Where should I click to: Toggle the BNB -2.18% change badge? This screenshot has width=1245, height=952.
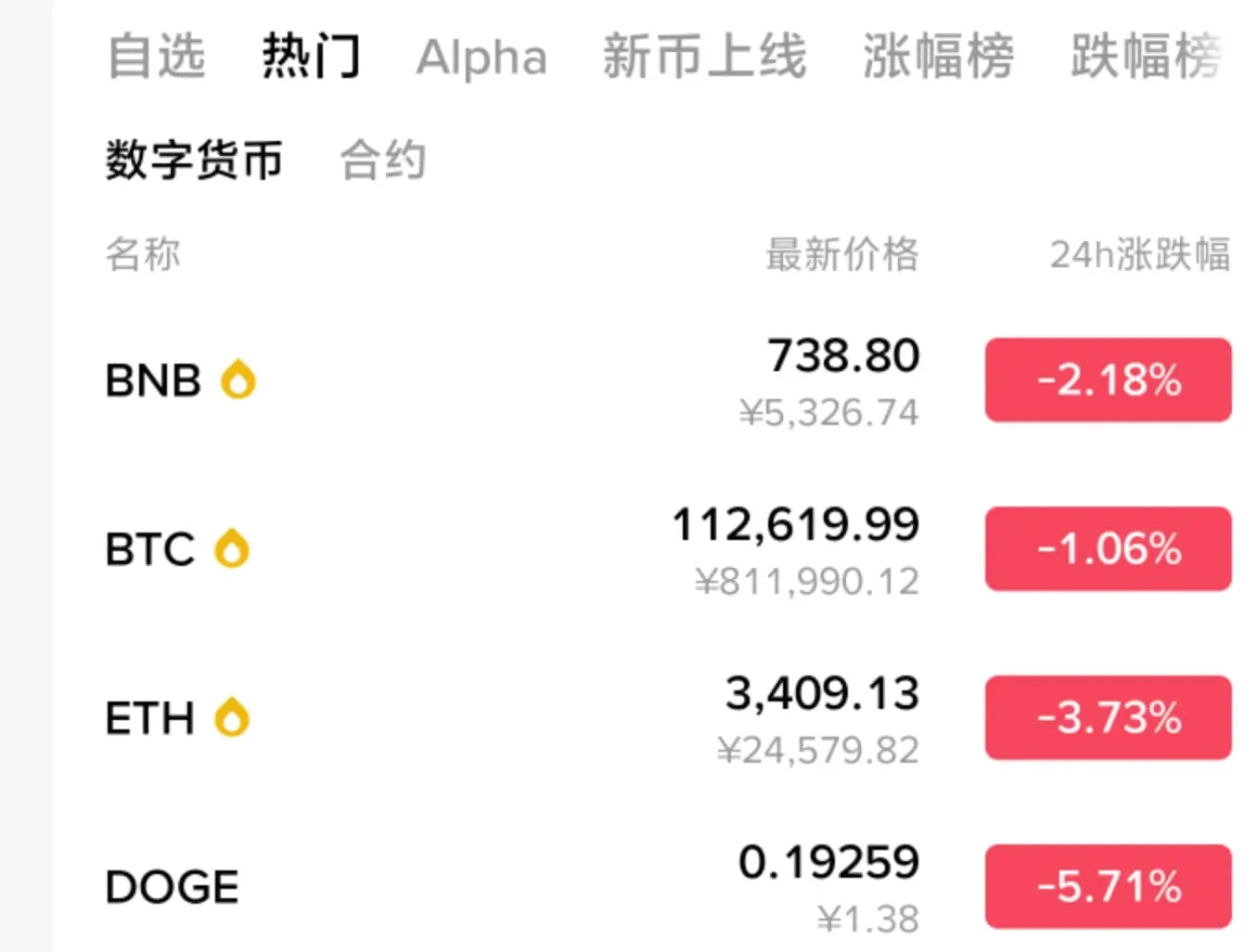point(1109,380)
